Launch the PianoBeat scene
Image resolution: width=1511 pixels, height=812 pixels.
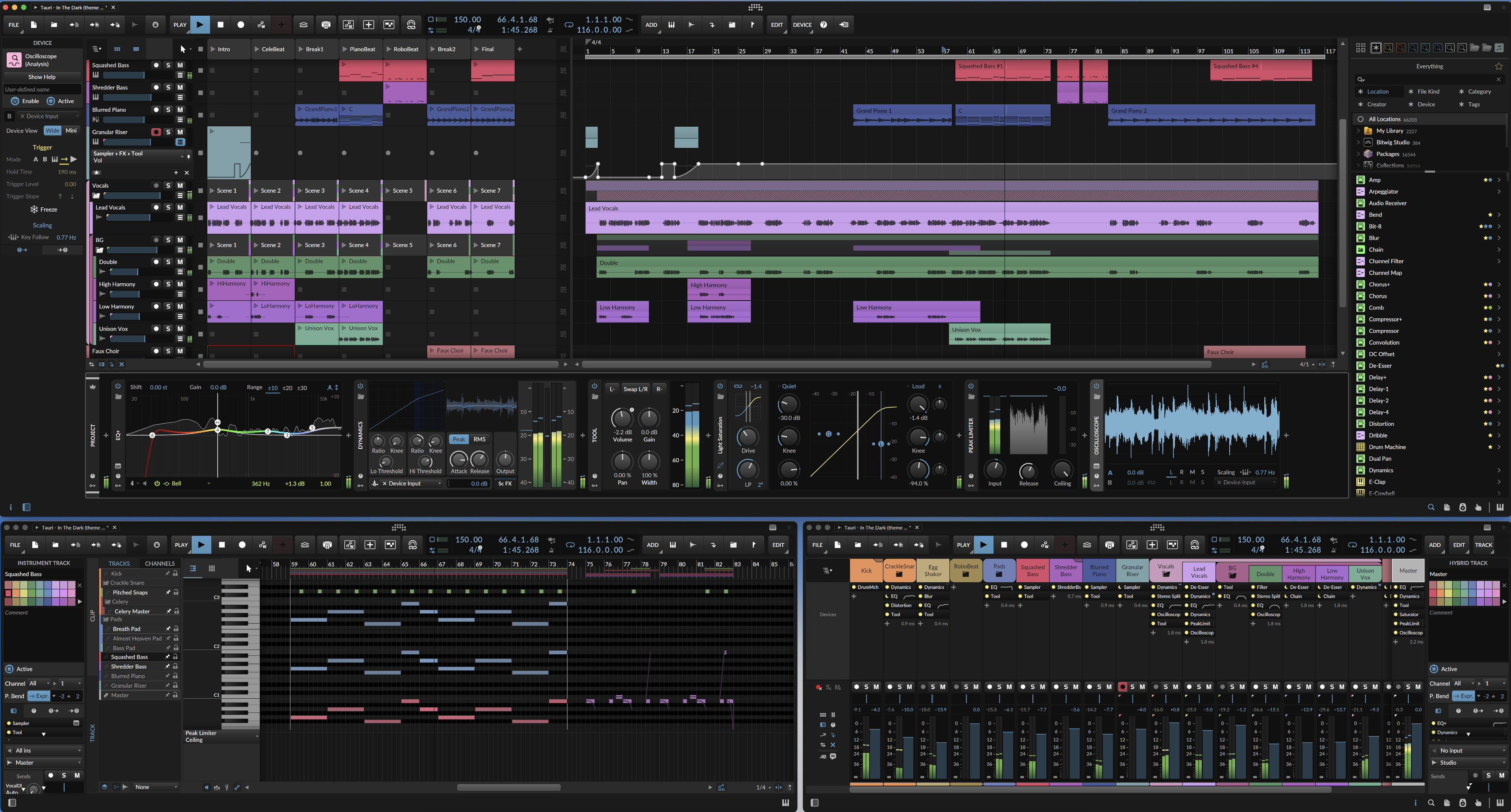point(345,49)
